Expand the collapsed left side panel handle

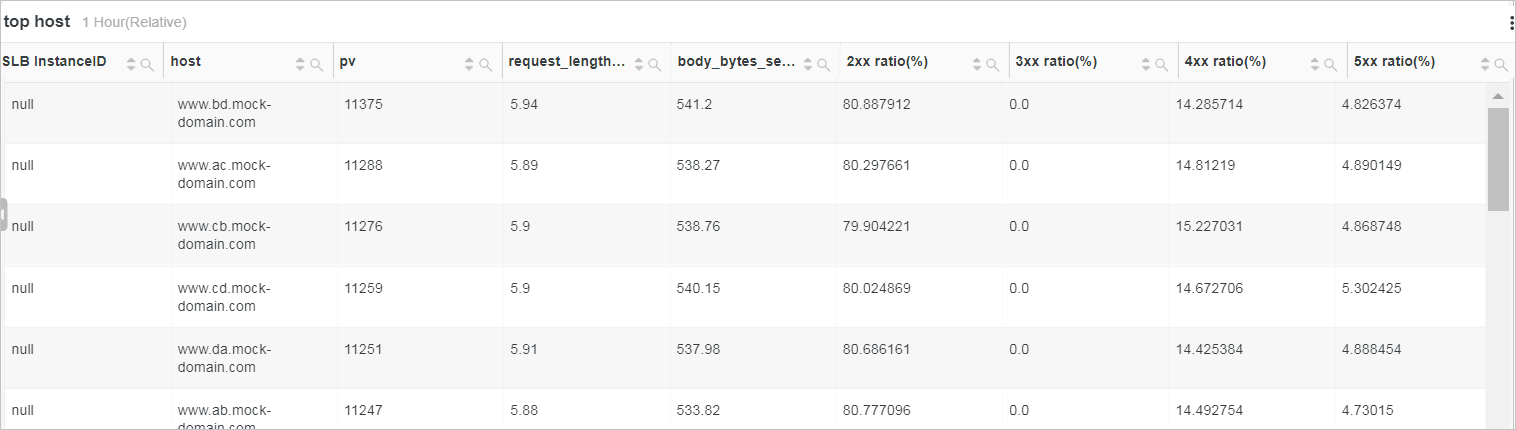point(4,214)
